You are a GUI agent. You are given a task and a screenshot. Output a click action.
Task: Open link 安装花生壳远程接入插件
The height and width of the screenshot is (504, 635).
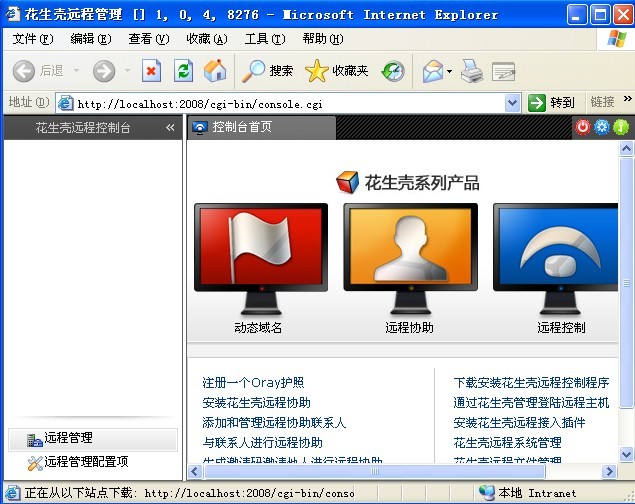pyautogui.click(x=519, y=423)
